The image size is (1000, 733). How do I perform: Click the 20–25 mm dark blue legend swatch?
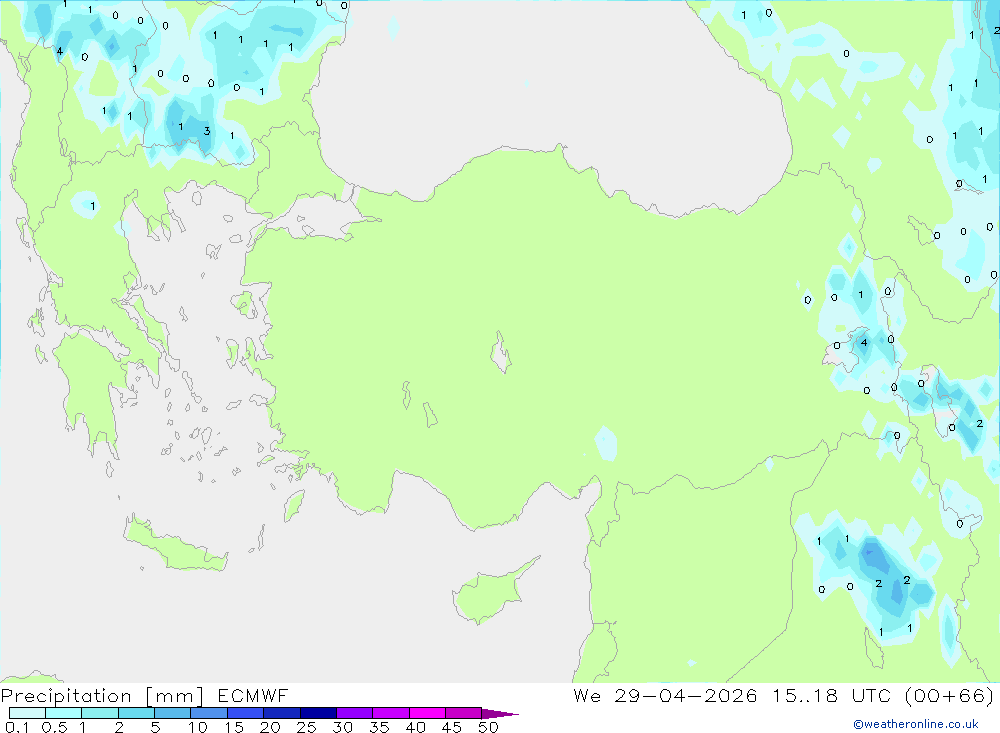pyautogui.click(x=281, y=713)
